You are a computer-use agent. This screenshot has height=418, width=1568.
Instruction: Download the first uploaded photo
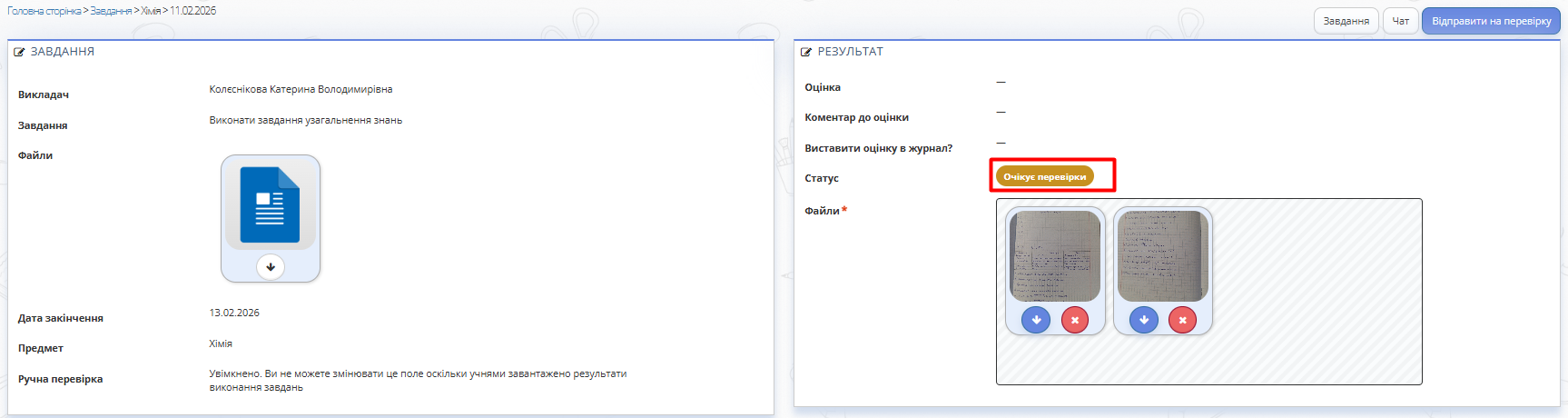[1036, 320]
